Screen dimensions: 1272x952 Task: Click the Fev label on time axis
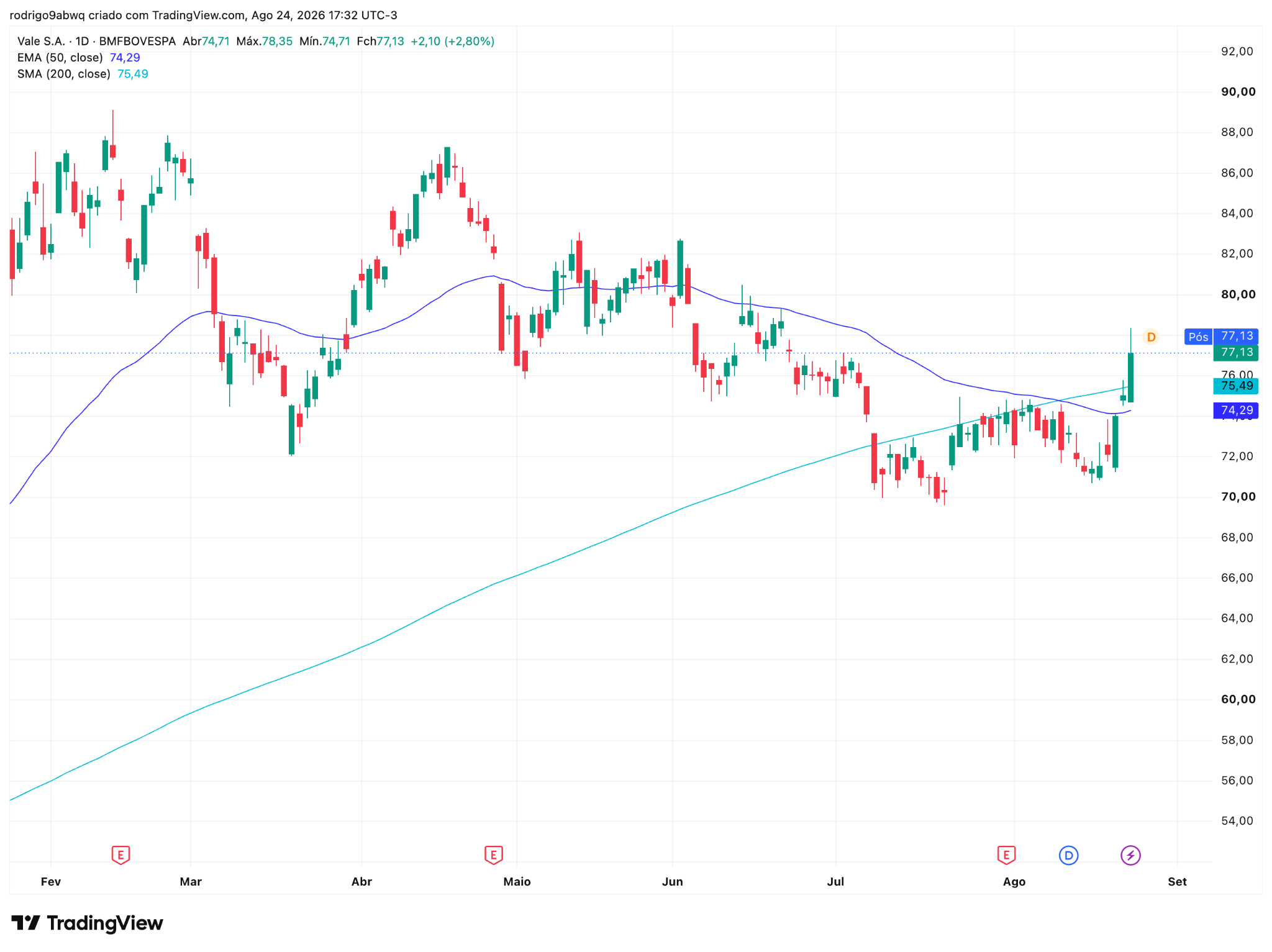pyautogui.click(x=50, y=881)
